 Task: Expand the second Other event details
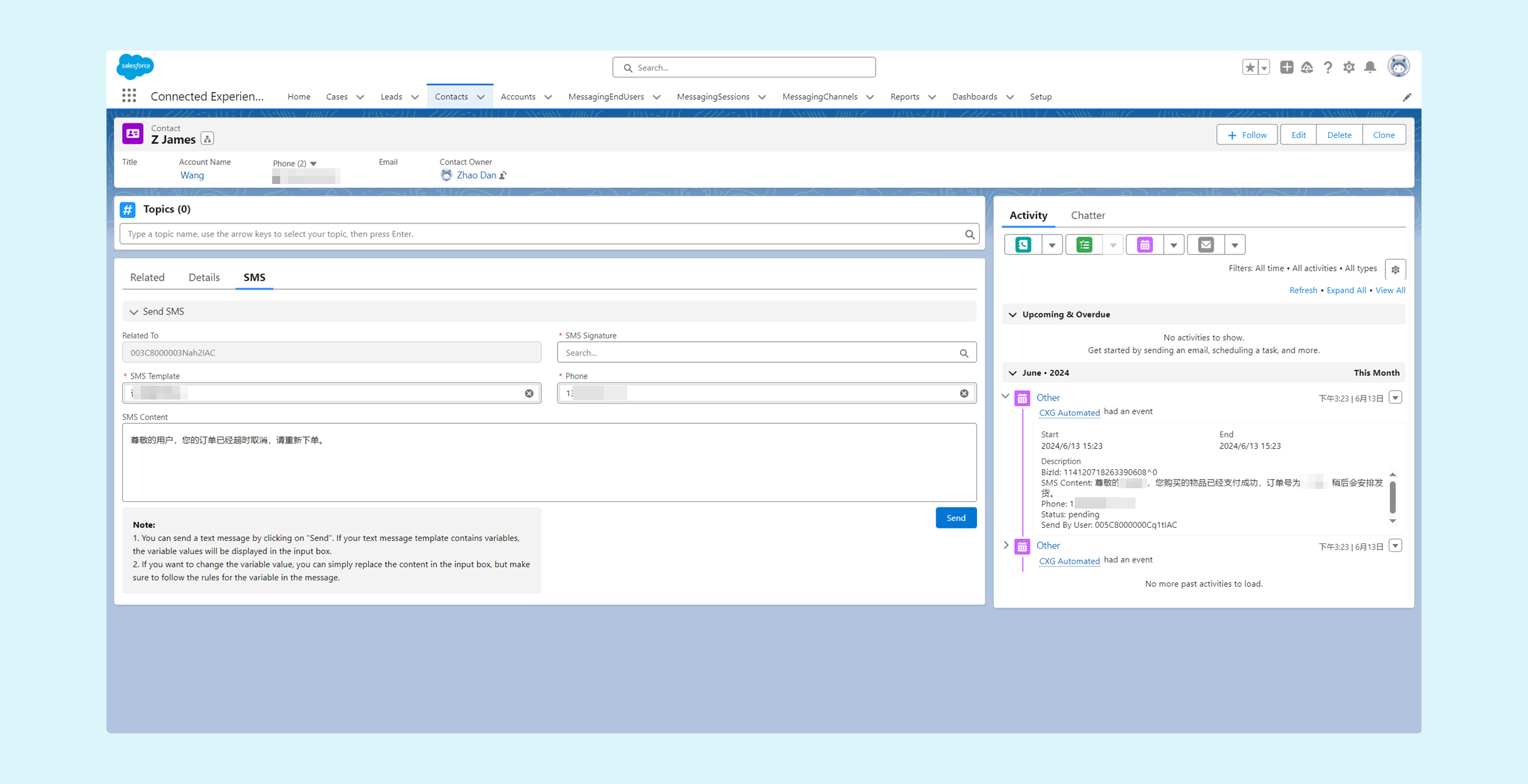(x=1006, y=545)
